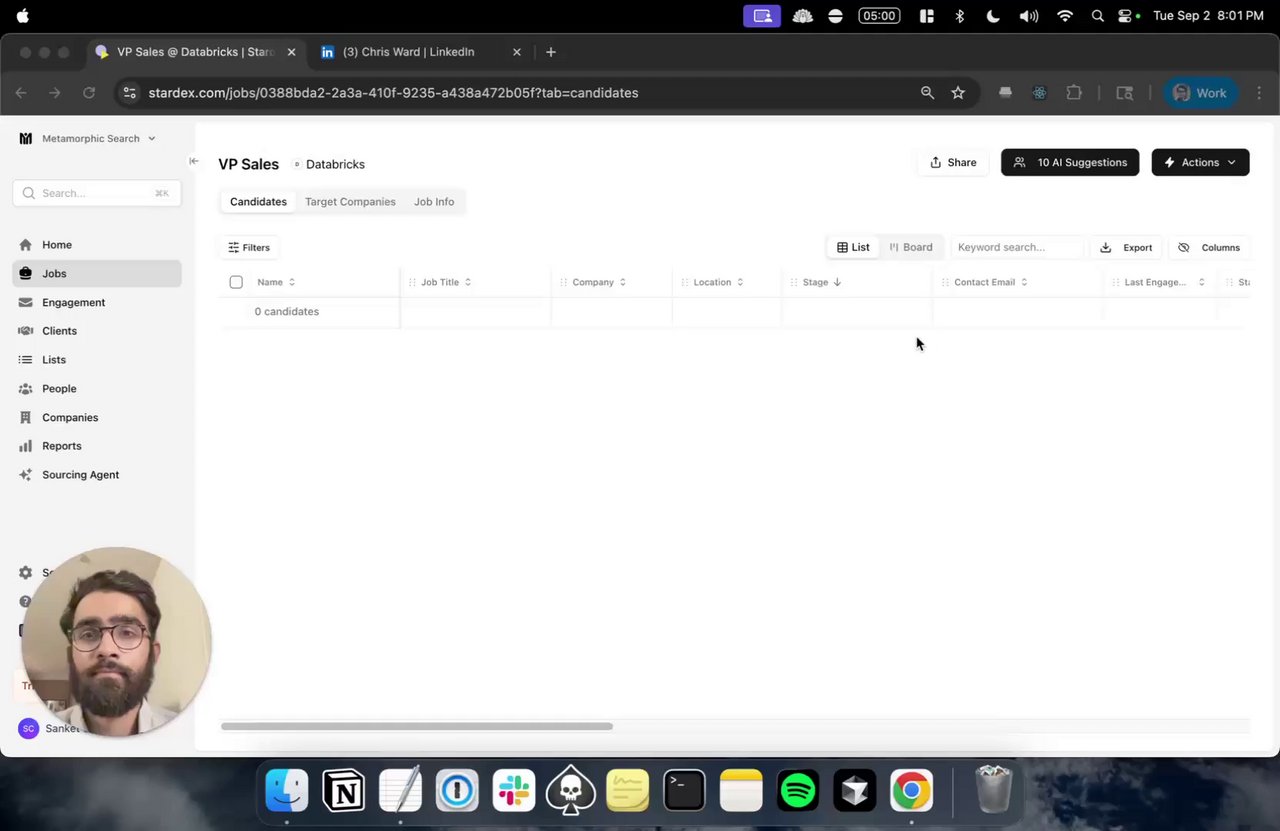Viewport: 1280px width, 831px height.
Task: Open the People section
Action: coord(96,389)
